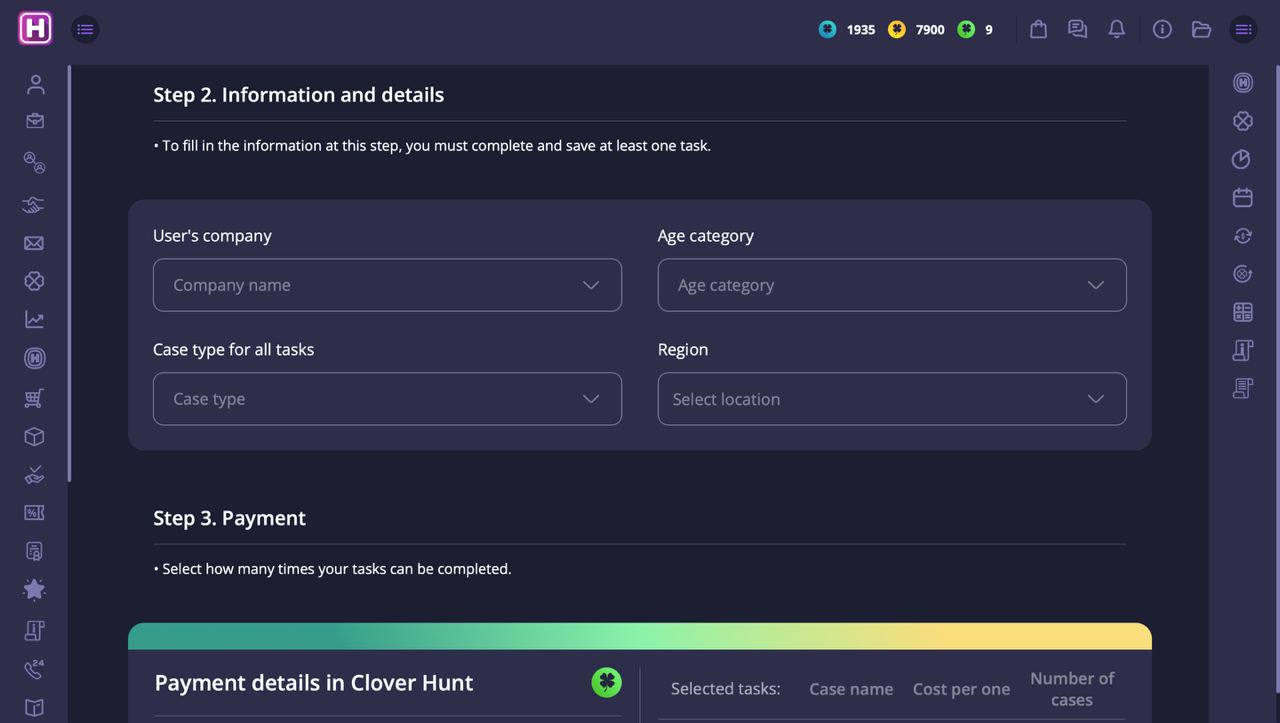Open the 24-hour support phone icon

[34, 669]
